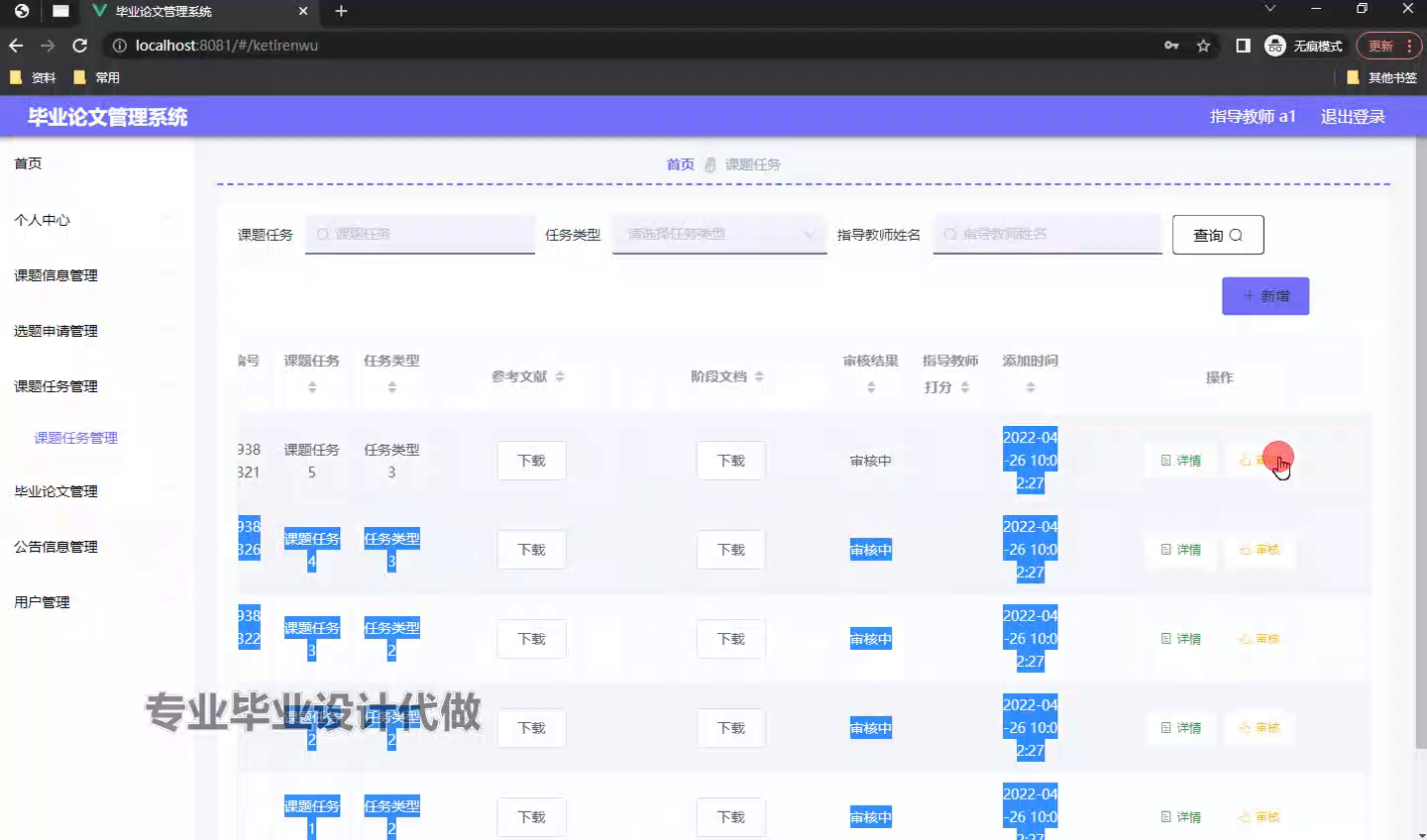Click the 指导教师姓名 search input field
The width and height of the screenshot is (1427, 840).
pos(1047,234)
